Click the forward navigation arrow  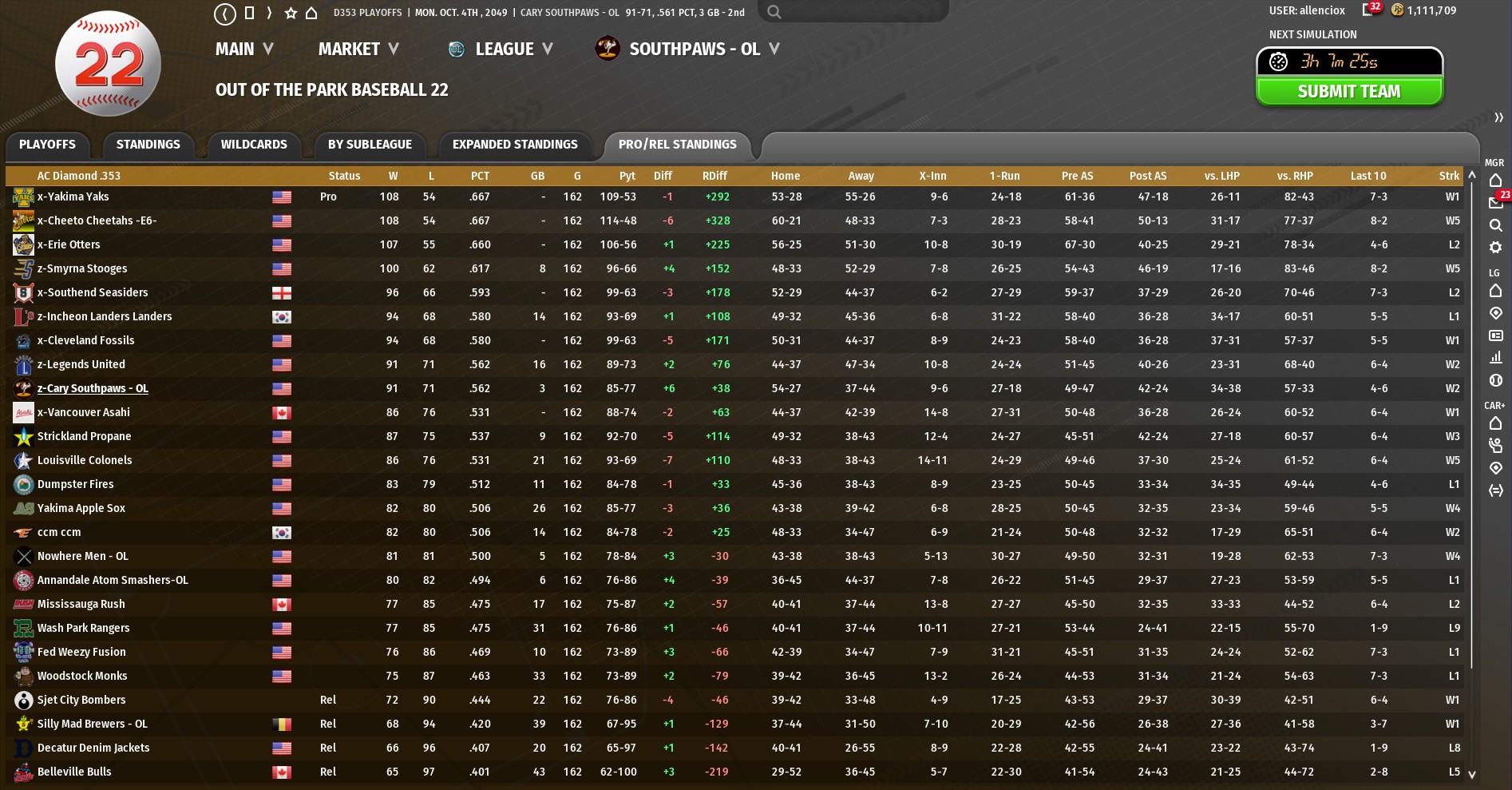pyautogui.click(x=269, y=13)
